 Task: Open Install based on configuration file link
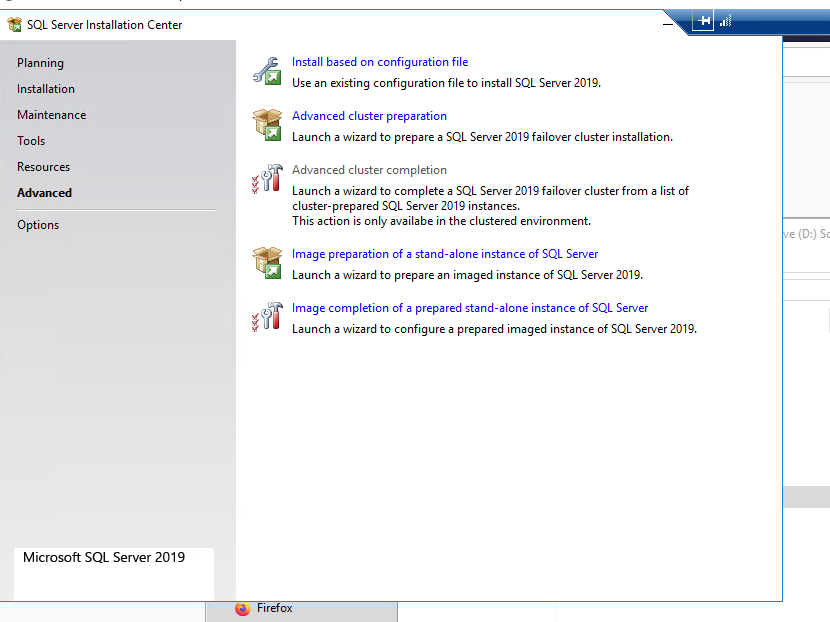[380, 62]
